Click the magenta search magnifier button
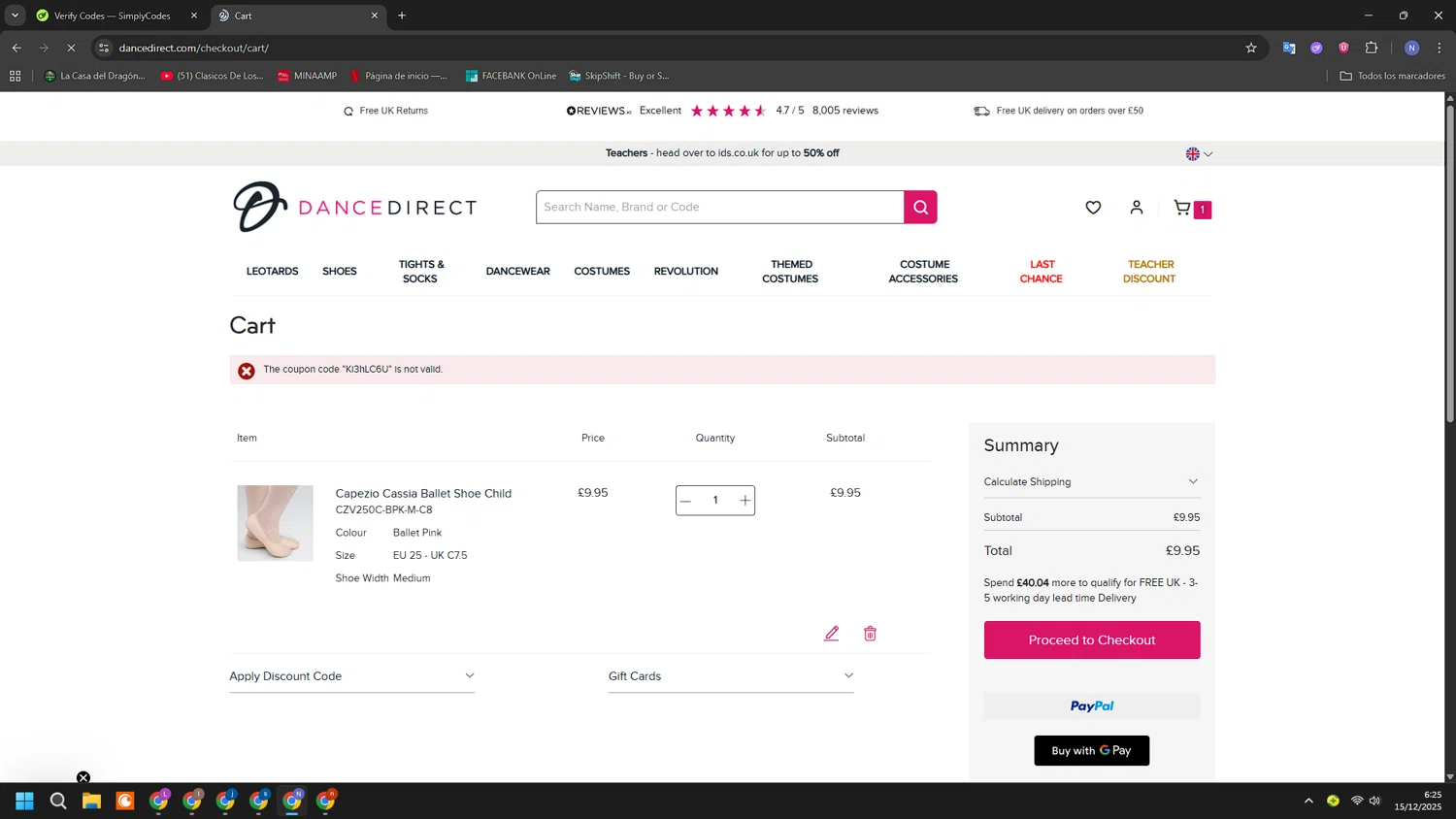Viewport: 1456px width, 819px height. tap(920, 207)
